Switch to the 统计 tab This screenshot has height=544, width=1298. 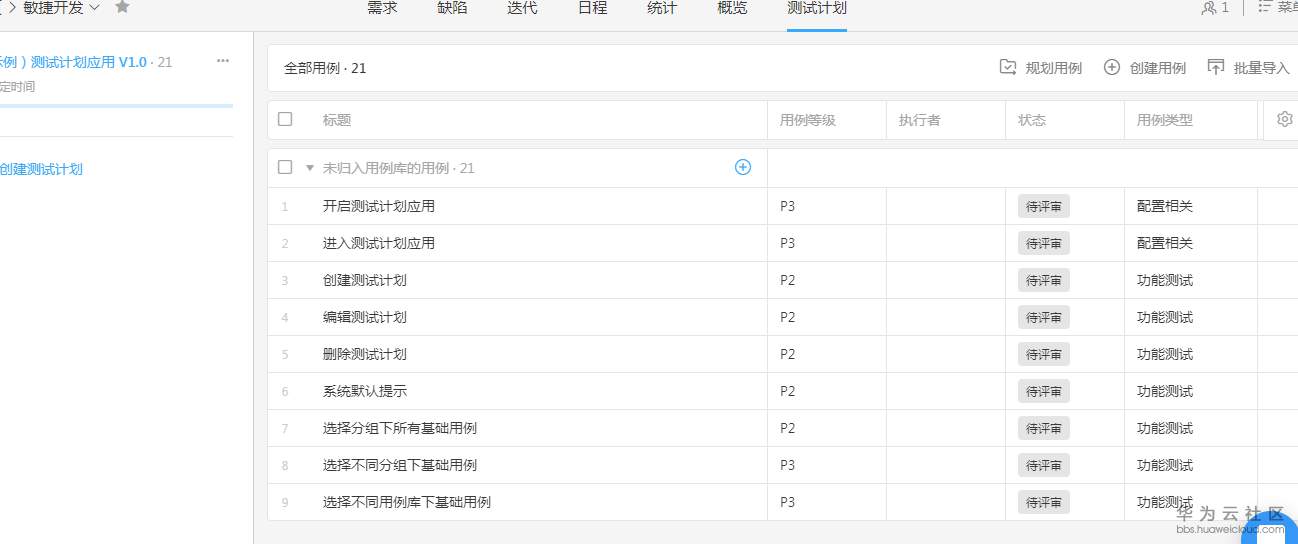click(x=662, y=8)
